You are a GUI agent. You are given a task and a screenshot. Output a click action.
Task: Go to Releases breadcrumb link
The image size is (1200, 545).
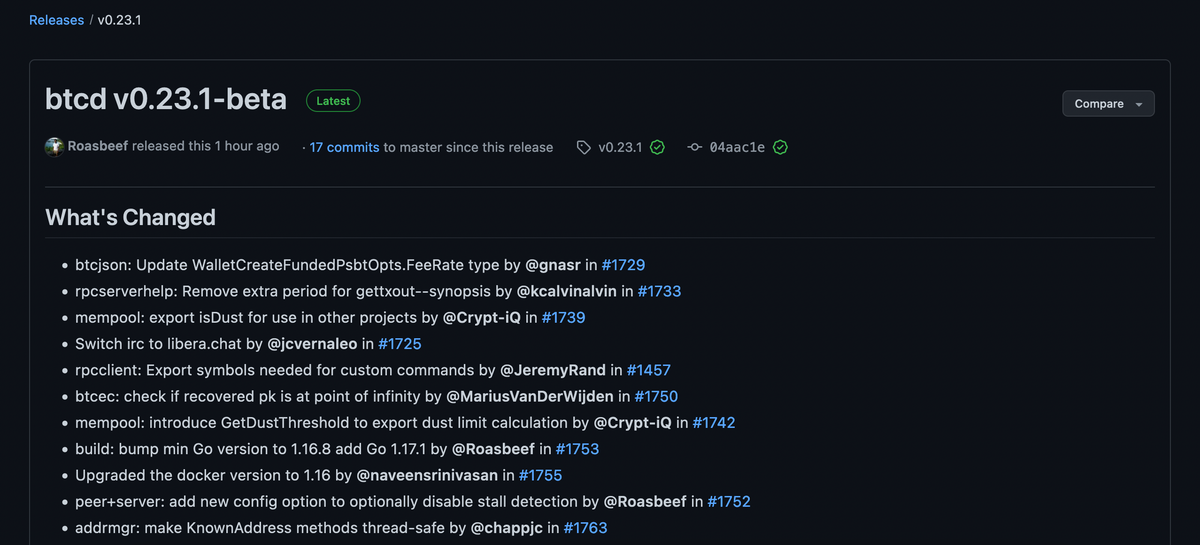coord(56,20)
